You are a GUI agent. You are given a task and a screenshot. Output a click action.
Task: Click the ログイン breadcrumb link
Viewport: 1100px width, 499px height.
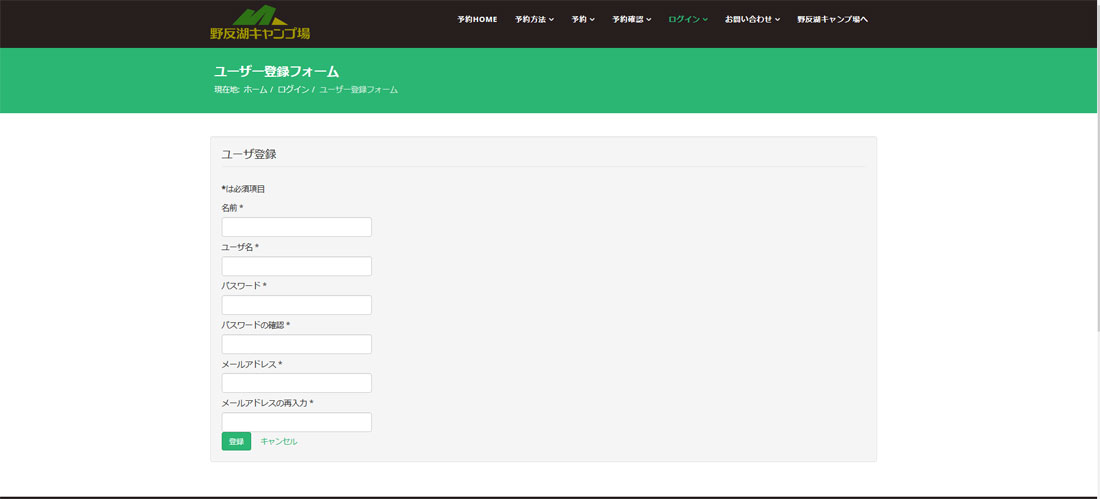pyautogui.click(x=293, y=90)
